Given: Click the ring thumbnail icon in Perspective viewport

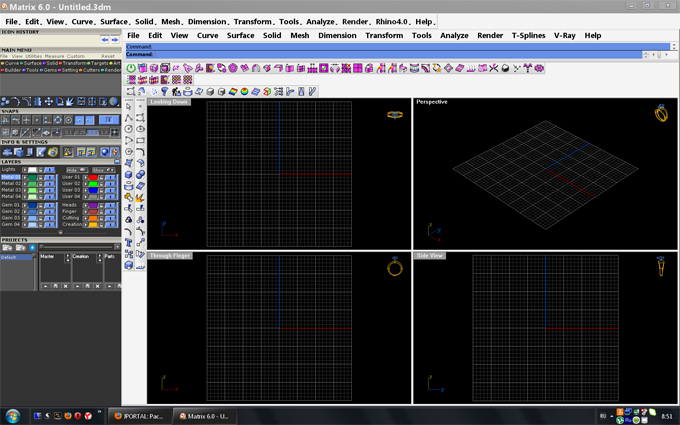Looking at the screenshot, I should [661, 113].
